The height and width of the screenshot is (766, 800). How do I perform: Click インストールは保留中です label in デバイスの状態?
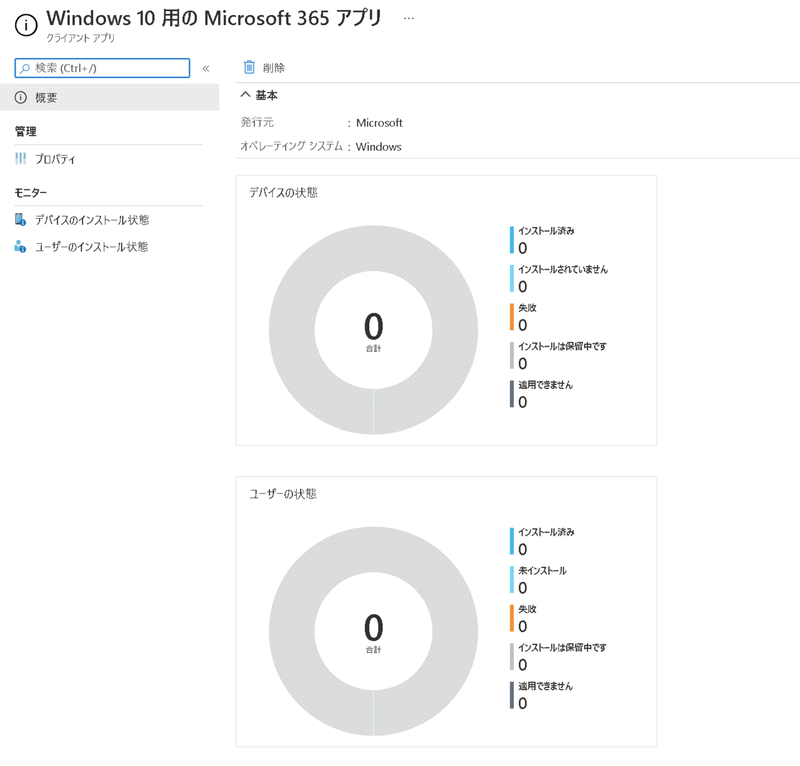[x=562, y=347]
